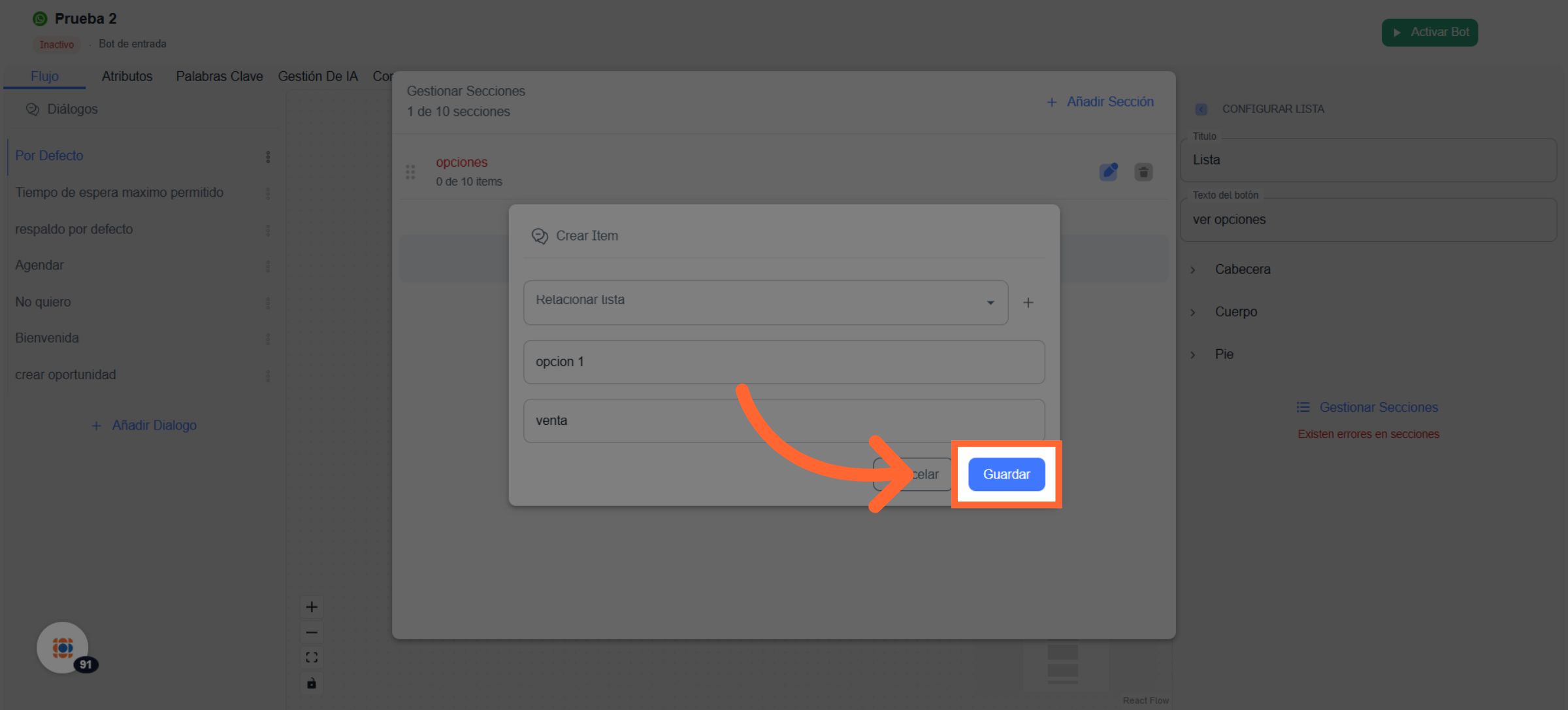Screen dimensions: 1568x710
Task: Expand the Pie section
Action: coord(1224,354)
